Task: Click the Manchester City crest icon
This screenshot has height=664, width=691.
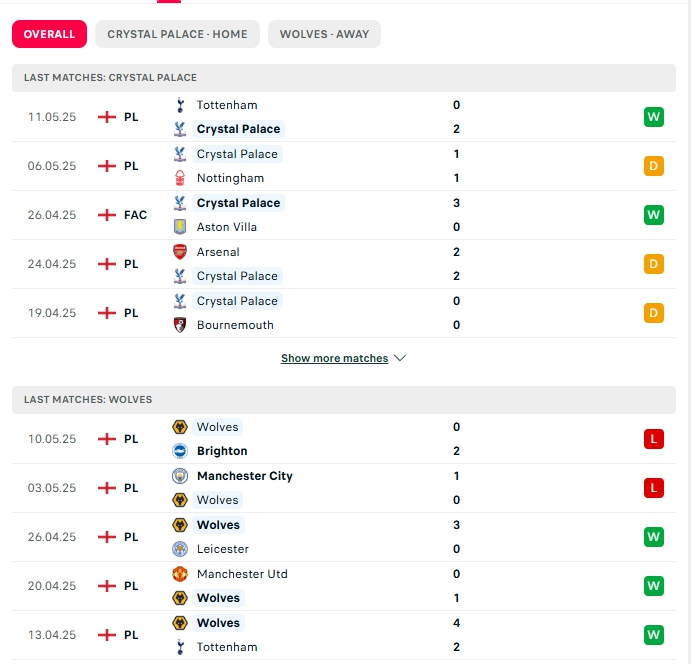Action: click(180, 476)
